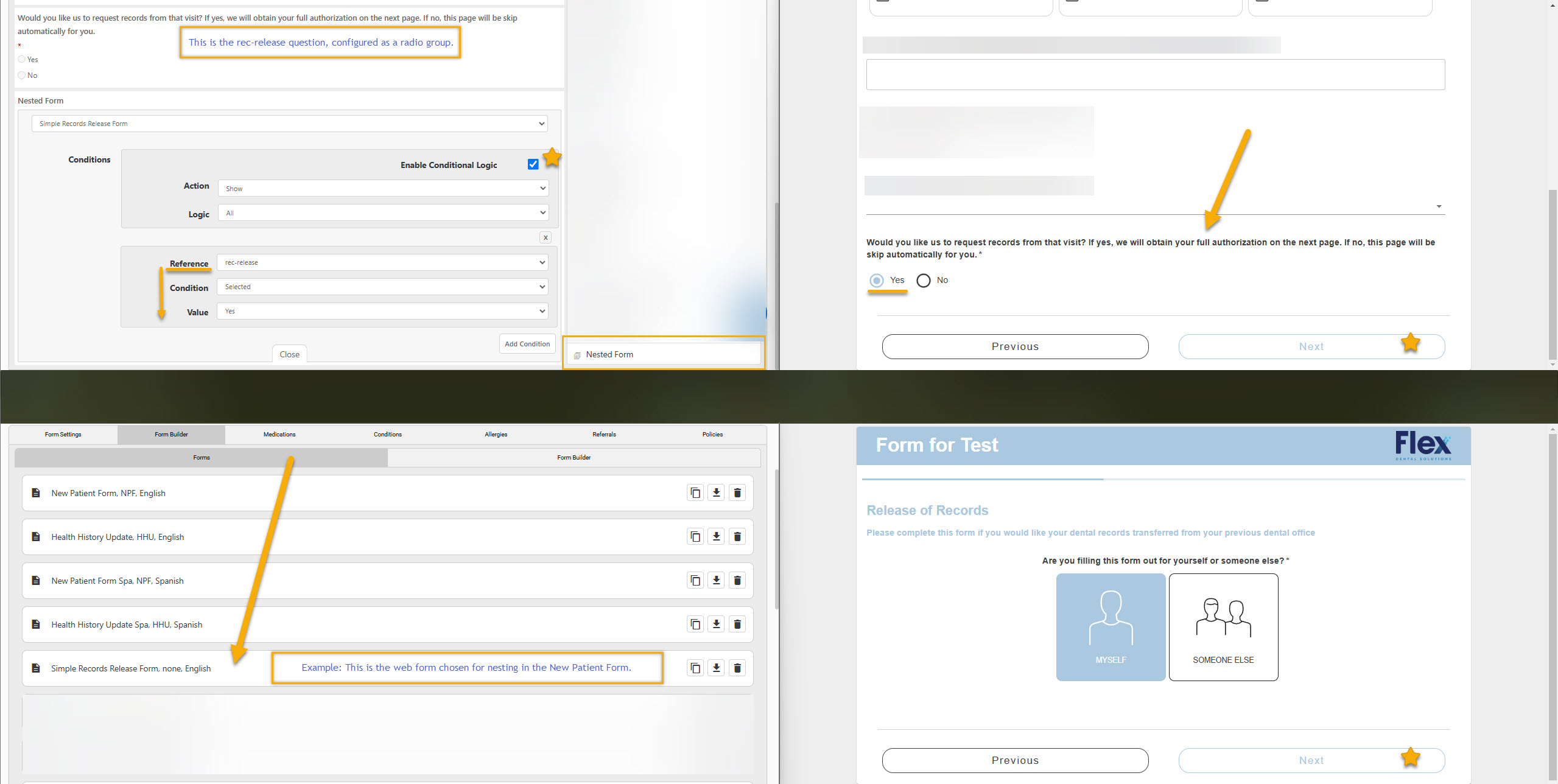
Task: Open the Allergies tab
Action: click(496, 435)
